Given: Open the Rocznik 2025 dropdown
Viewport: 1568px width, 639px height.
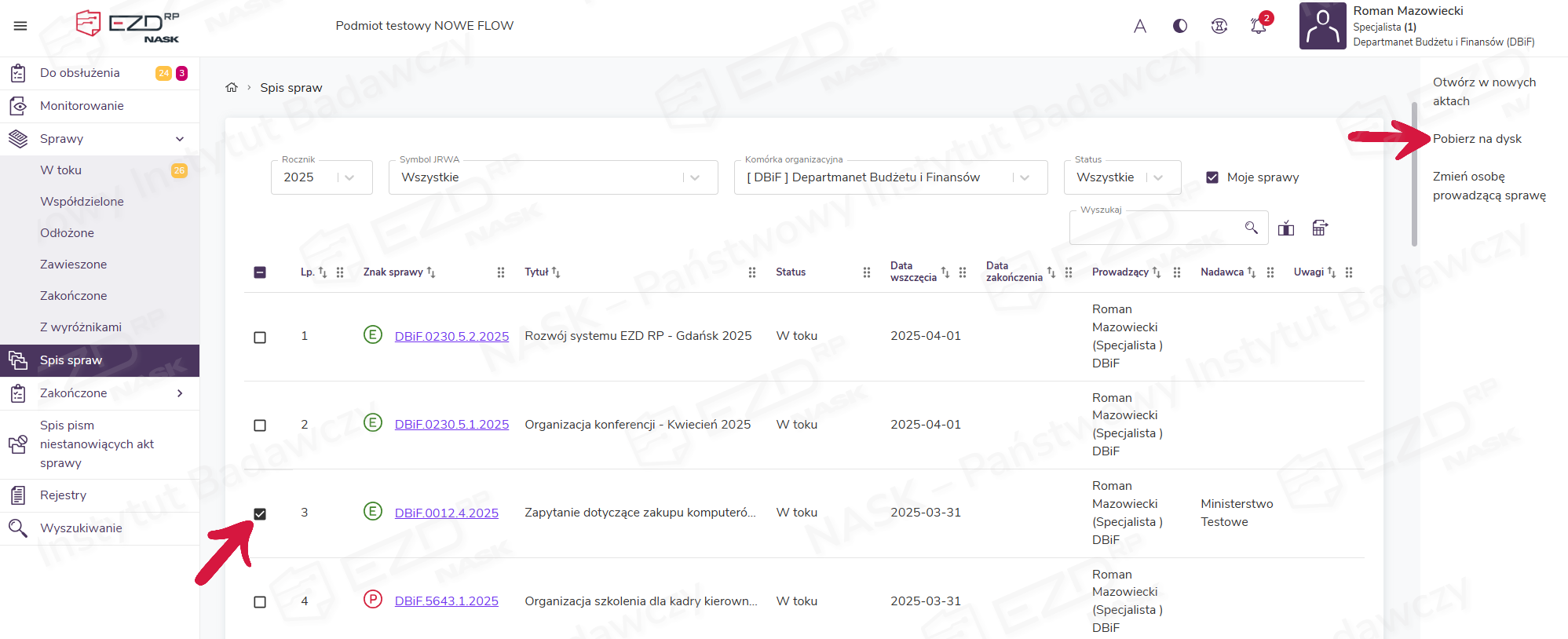Looking at the screenshot, I should pos(321,177).
